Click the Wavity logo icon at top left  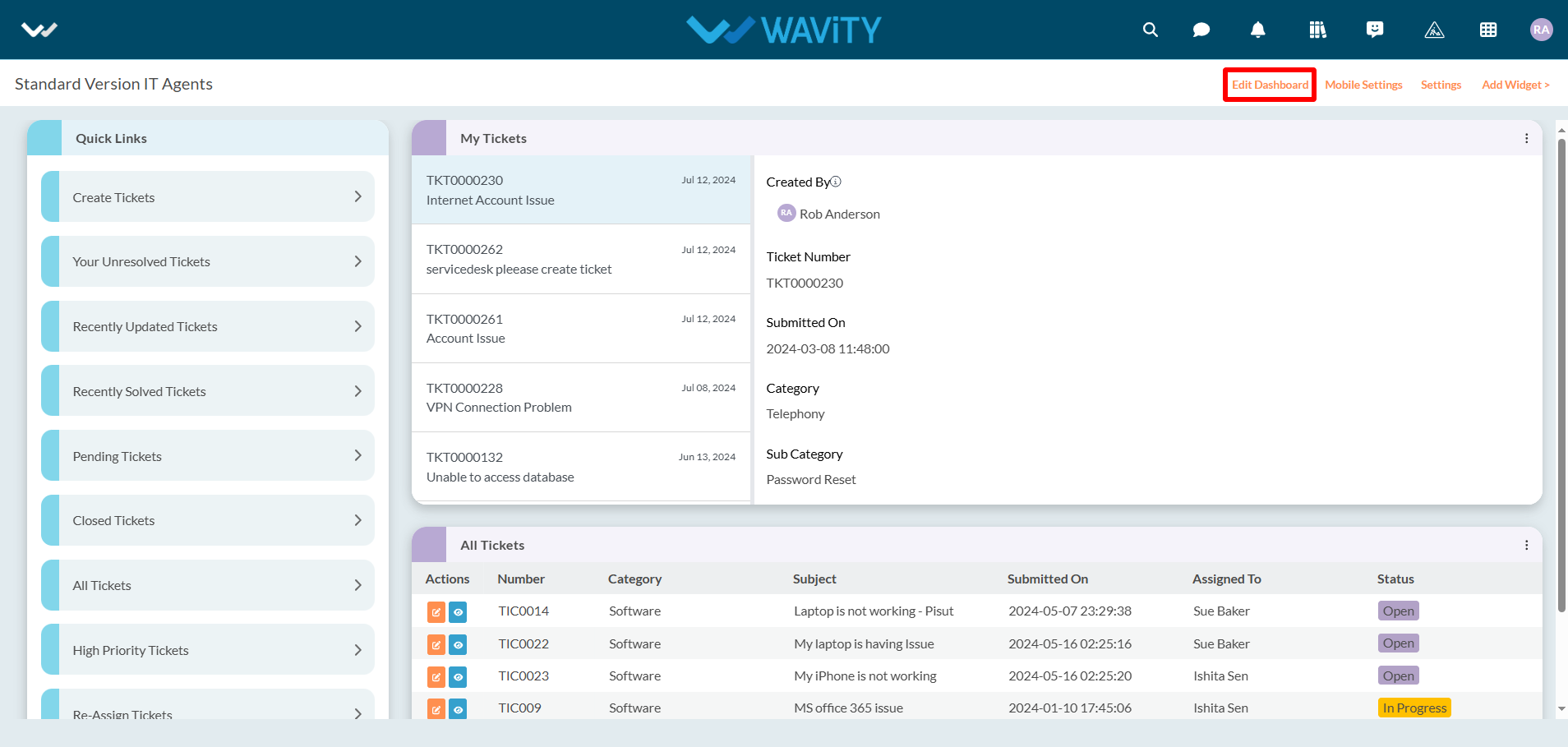click(39, 30)
